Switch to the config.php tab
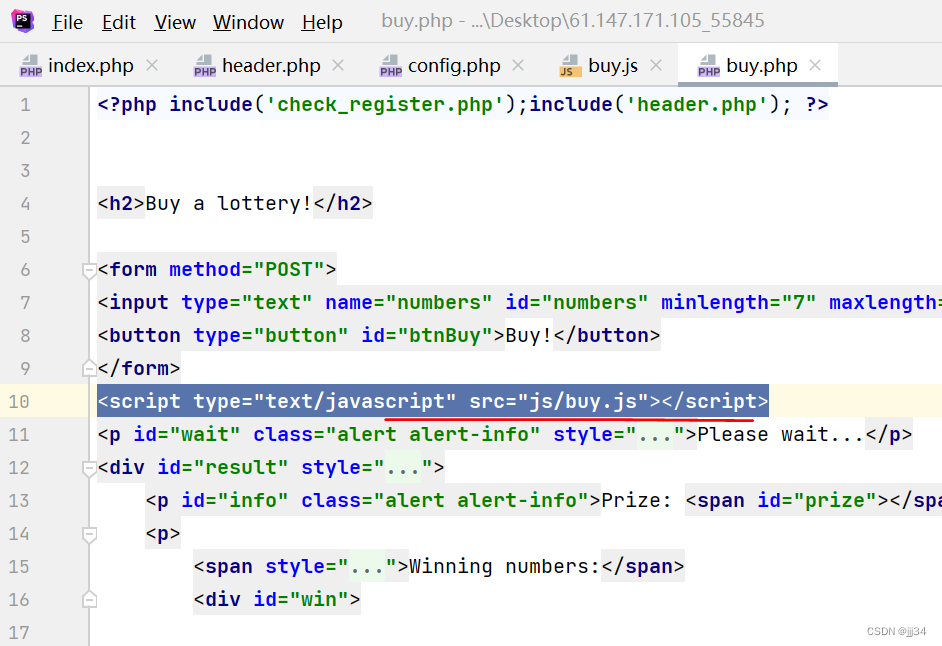 [454, 66]
